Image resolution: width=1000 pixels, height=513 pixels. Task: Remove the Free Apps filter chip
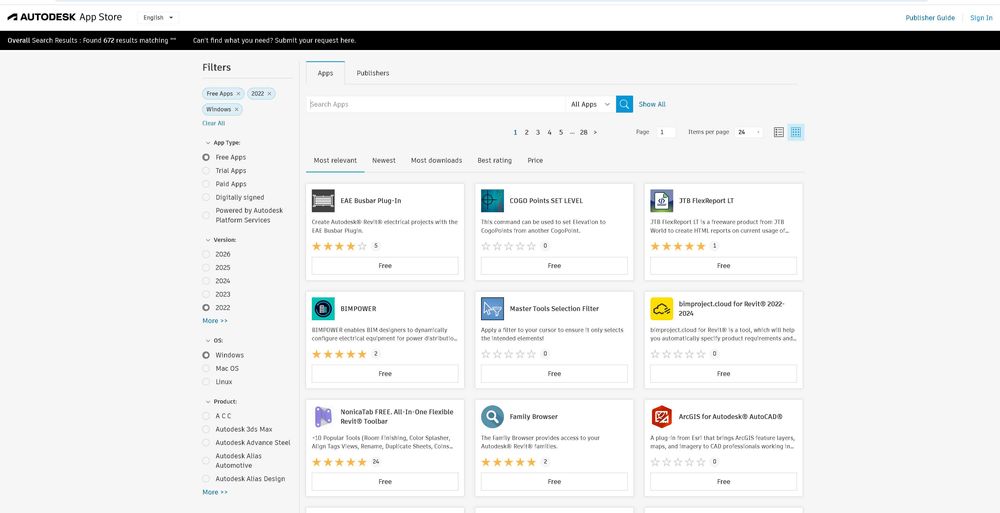238,94
